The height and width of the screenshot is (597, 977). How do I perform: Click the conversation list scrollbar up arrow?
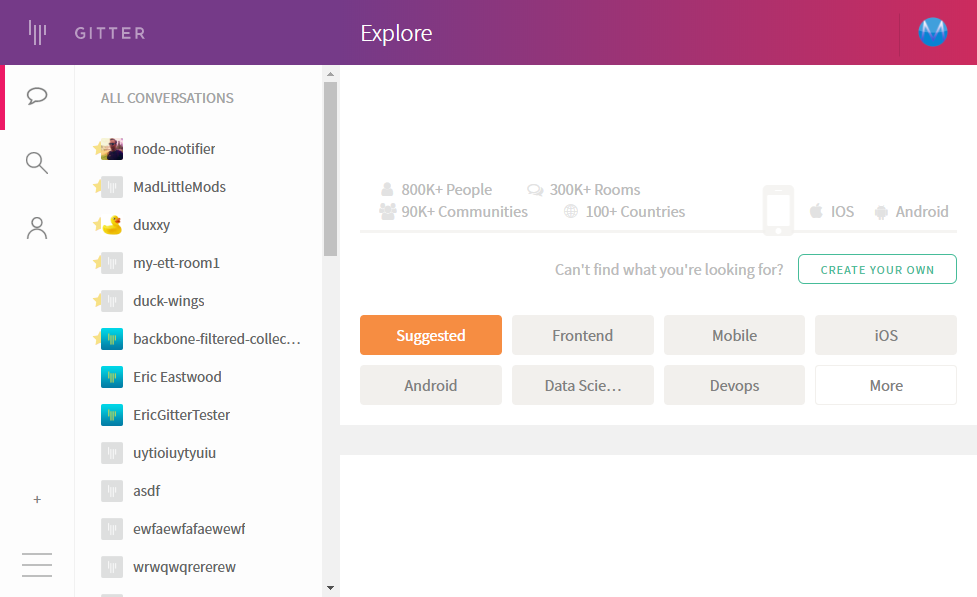click(330, 74)
